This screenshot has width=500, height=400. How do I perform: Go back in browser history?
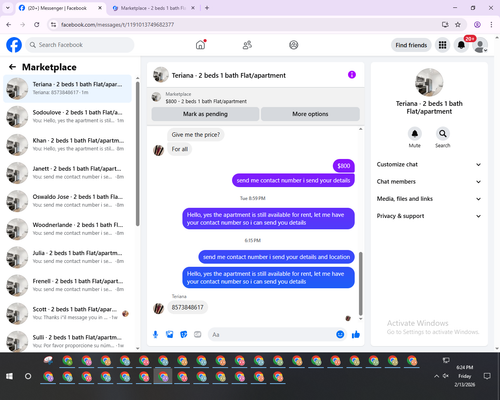[x=9, y=24]
